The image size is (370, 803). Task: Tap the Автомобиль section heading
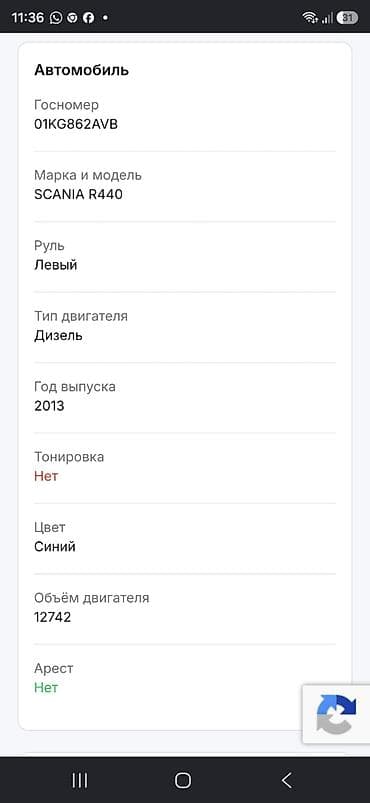[81, 70]
